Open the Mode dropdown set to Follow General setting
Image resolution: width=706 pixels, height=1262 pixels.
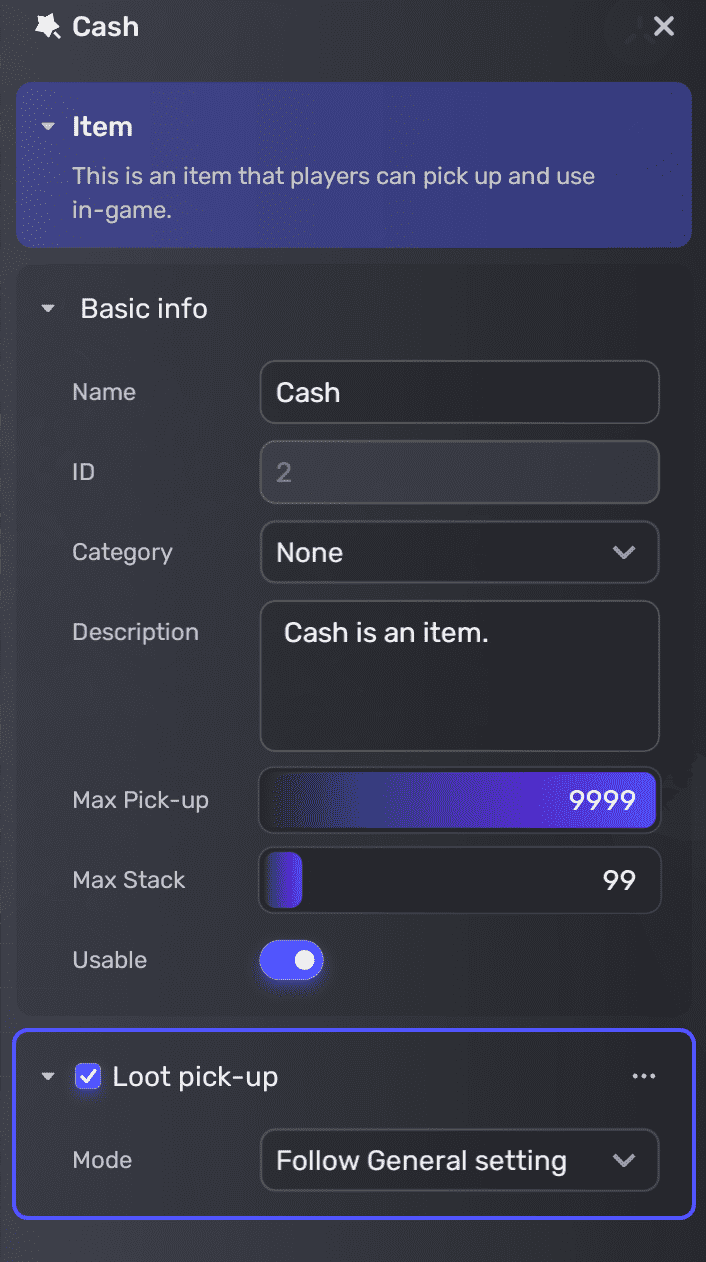459,1160
